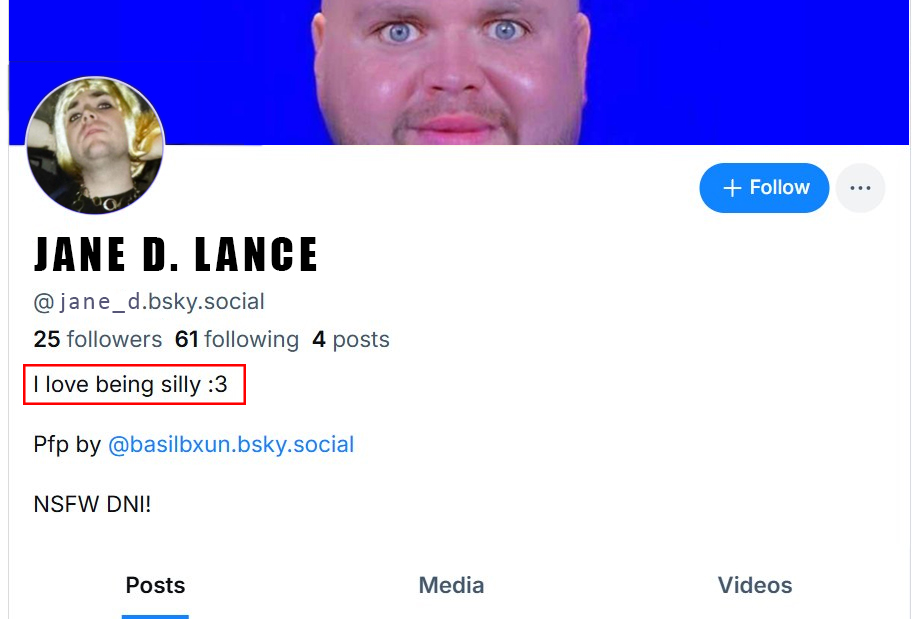Switch to the Posts tab

155,585
